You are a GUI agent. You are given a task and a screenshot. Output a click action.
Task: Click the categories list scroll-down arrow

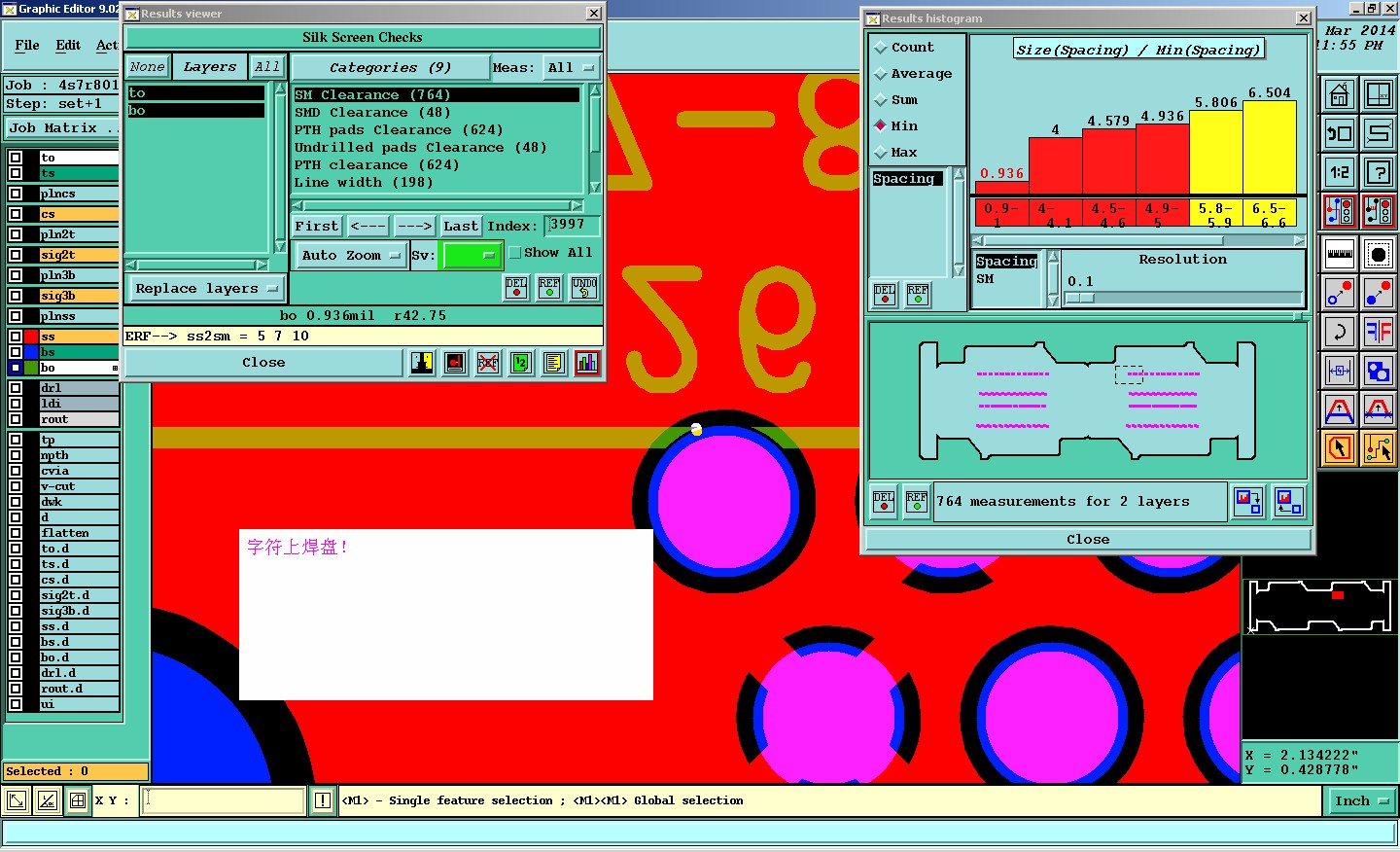tap(595, 187)
